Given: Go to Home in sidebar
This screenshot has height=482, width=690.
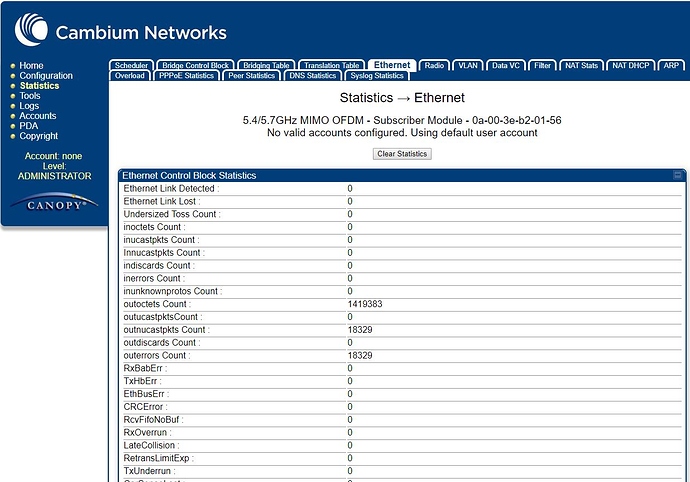Looking at the screenshot, I should point(31,66).
